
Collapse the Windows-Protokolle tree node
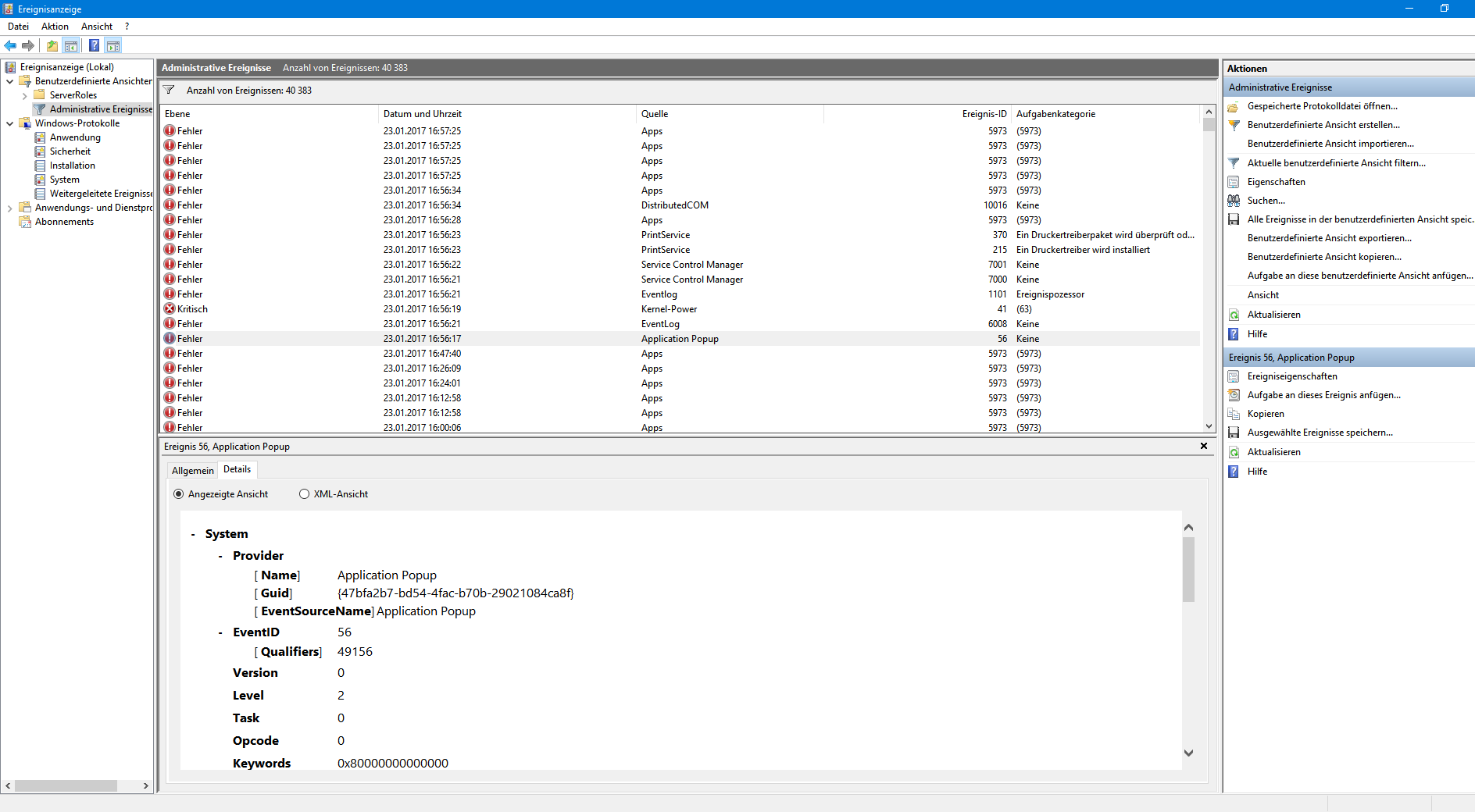[9, 123]
